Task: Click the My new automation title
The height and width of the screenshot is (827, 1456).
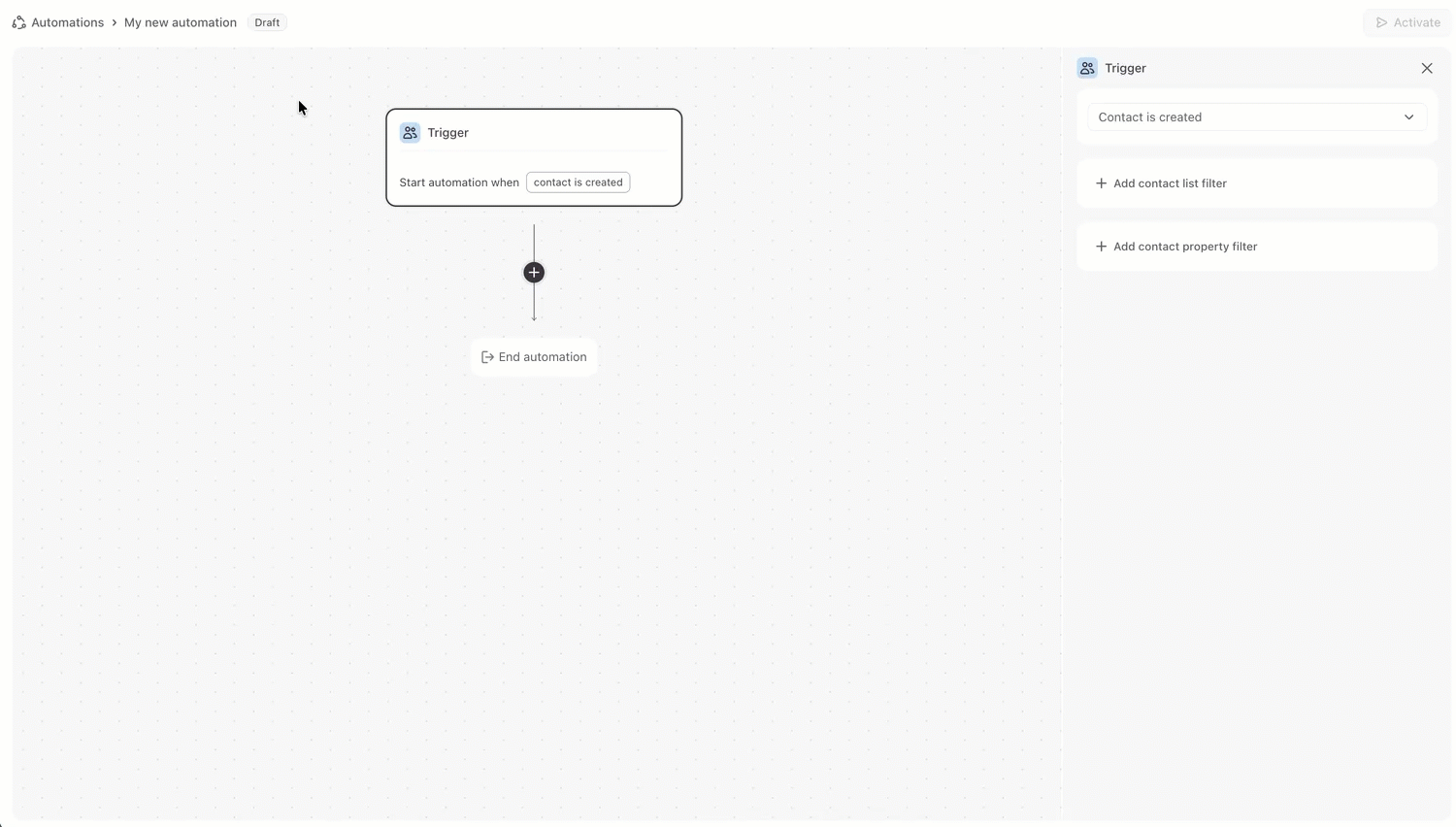Action: click(181, 22)
